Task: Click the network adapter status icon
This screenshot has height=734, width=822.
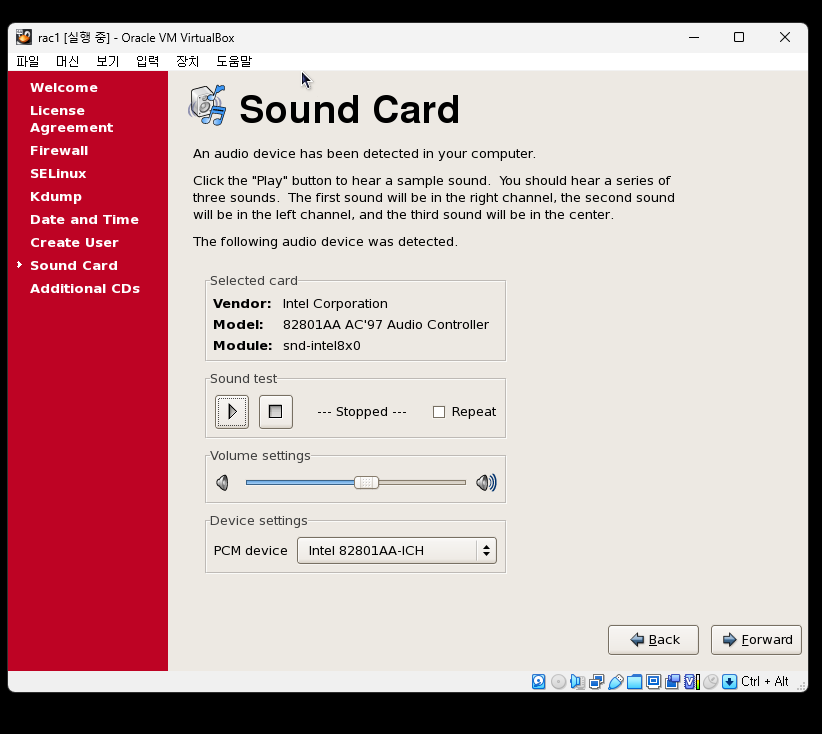Action: [x=597, y=682]
